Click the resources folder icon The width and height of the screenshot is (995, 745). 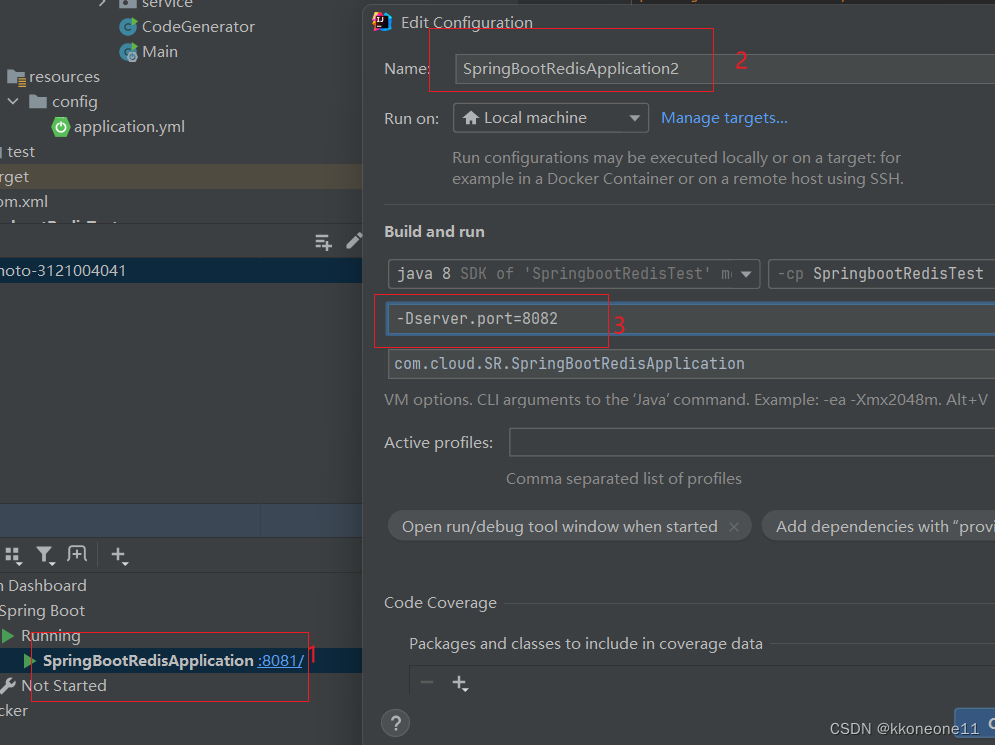(x=16, y=77)
